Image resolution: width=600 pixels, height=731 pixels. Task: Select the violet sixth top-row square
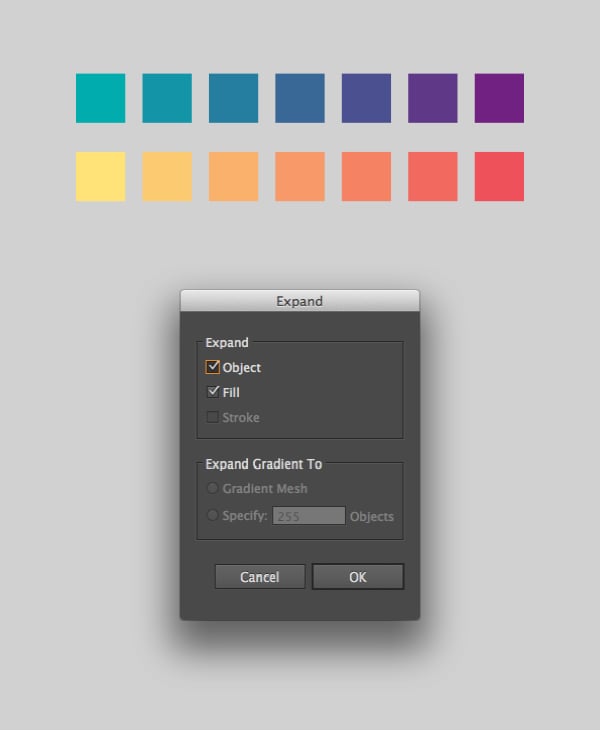point(433,98)
